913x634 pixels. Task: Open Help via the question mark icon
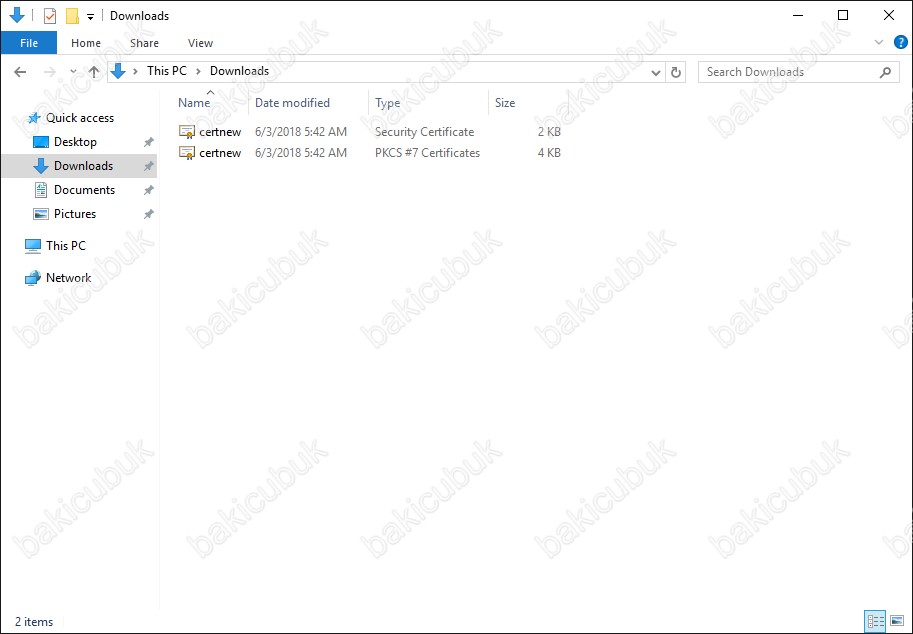[x=900, y=42]
